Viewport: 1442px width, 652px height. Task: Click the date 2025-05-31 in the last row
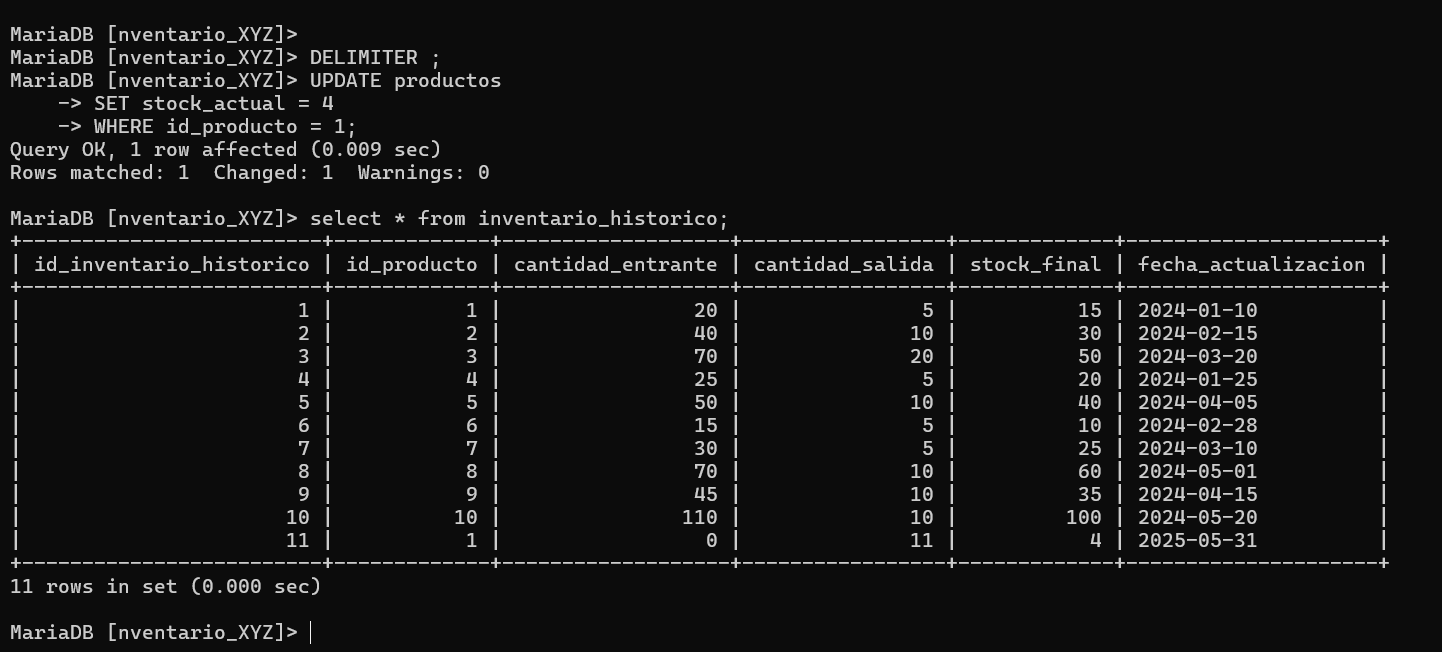(x=1198, y=541)
